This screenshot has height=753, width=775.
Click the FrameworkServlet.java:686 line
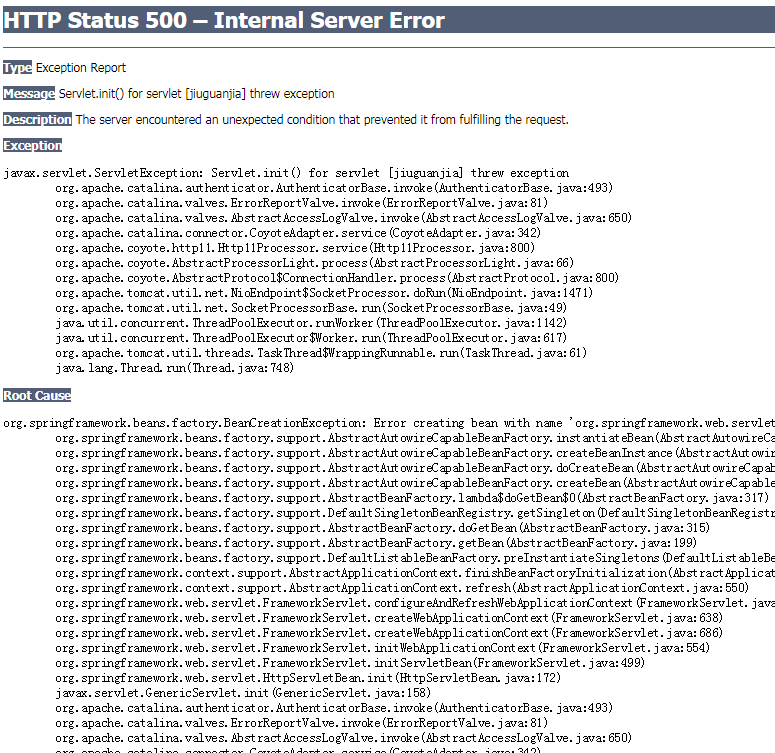(389, 633)
